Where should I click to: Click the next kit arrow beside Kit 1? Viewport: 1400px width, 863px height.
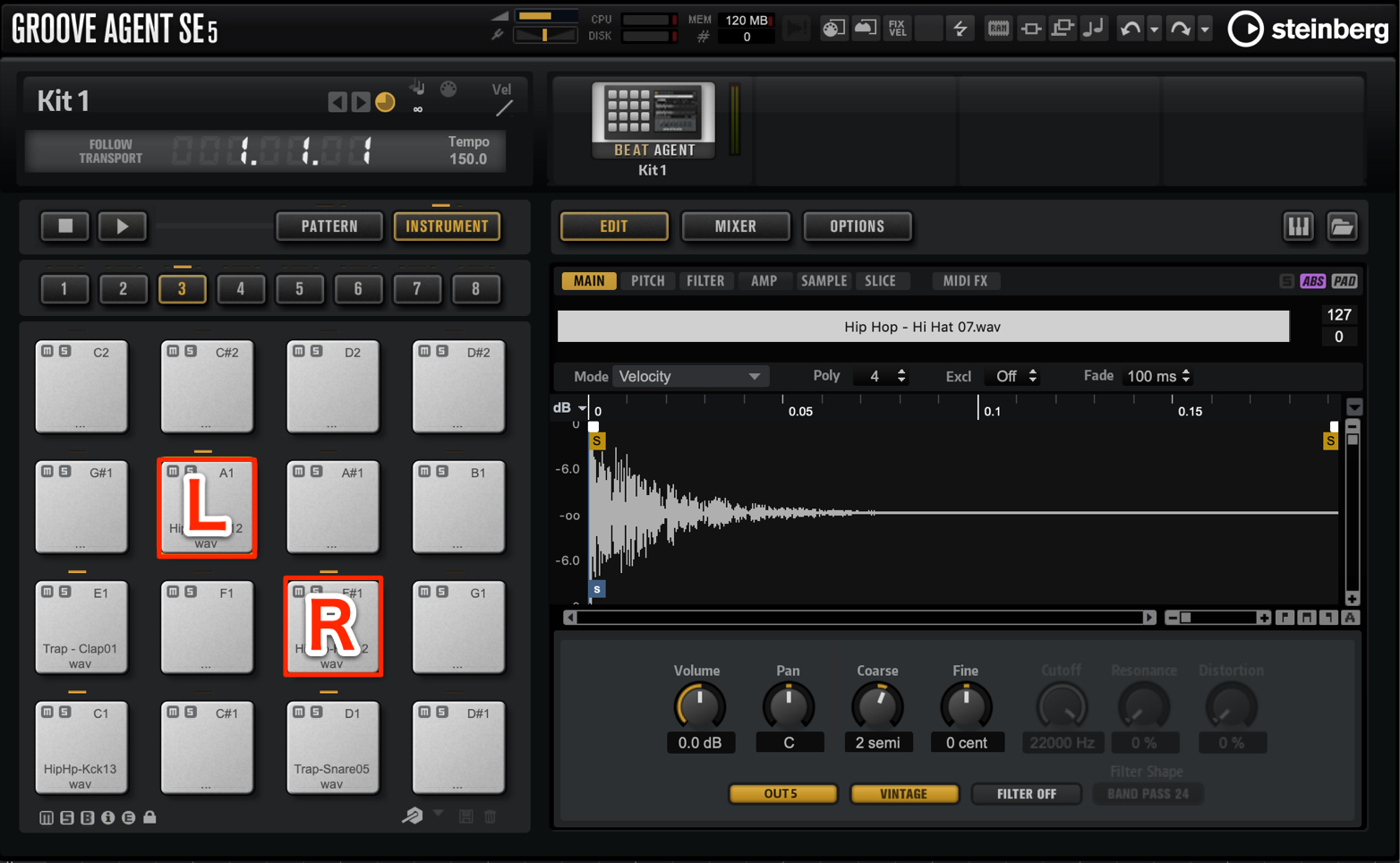tap(360, 101)
